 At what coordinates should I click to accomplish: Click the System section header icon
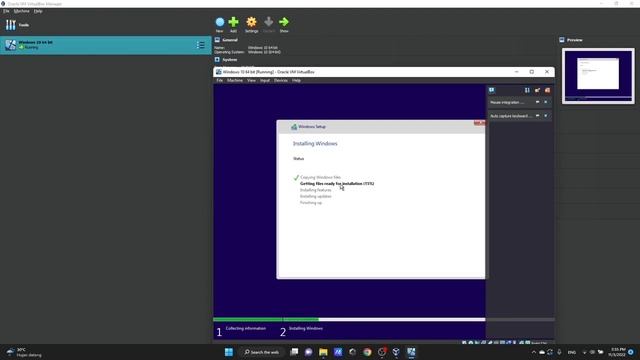point(217,59)
